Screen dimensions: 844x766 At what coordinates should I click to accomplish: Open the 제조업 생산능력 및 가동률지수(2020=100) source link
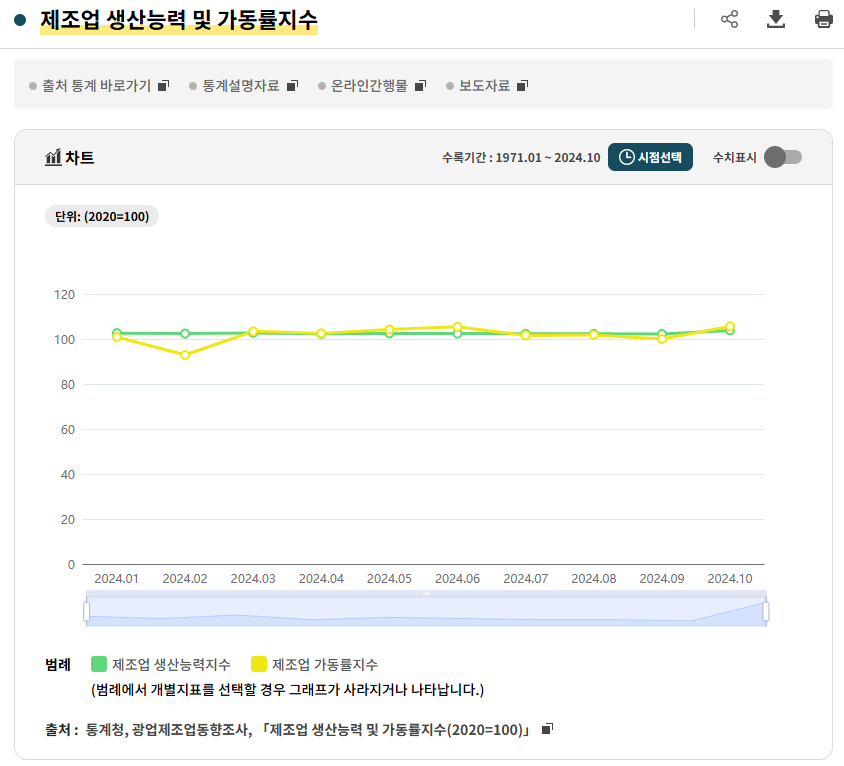tap(395, 730)
